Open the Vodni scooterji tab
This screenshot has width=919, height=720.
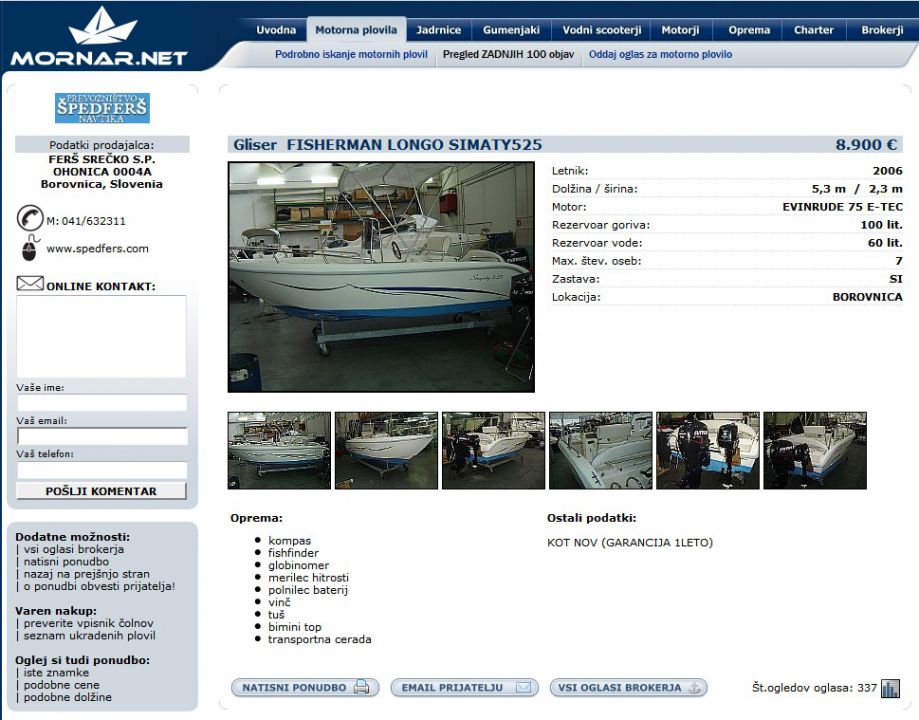click(x=602, y=30)
